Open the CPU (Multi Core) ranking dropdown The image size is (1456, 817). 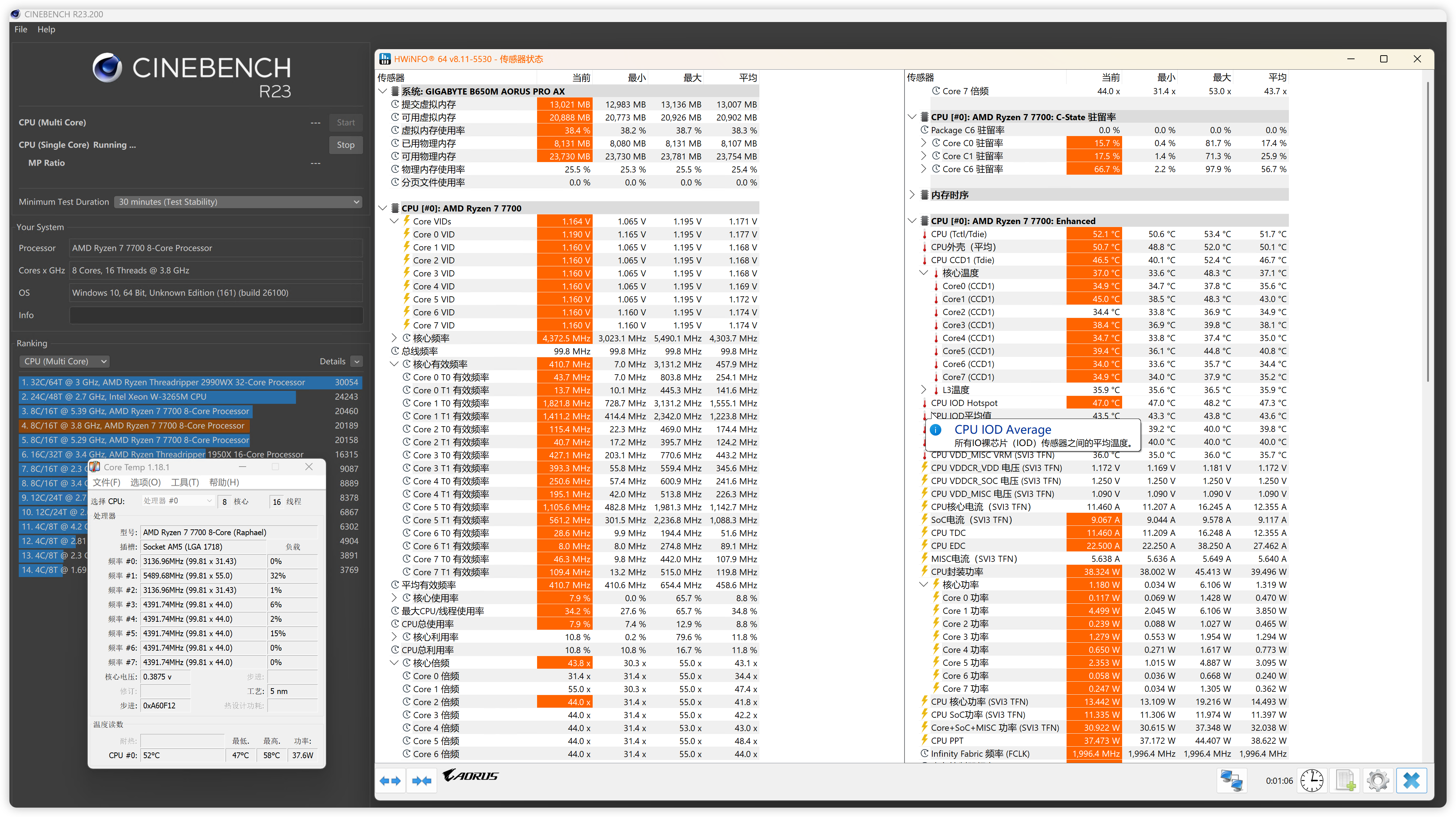(64, 362)
